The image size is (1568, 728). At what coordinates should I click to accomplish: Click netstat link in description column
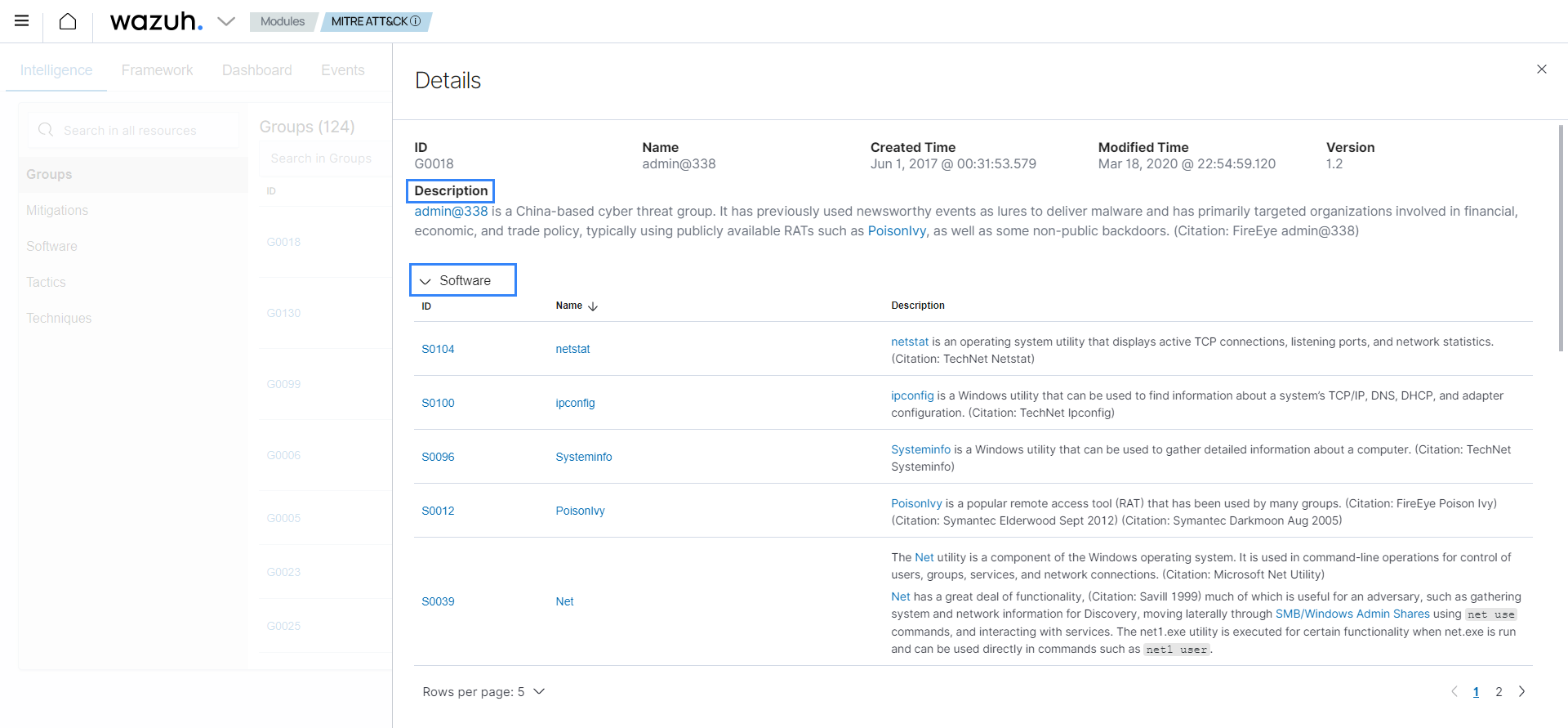[910, 342]
